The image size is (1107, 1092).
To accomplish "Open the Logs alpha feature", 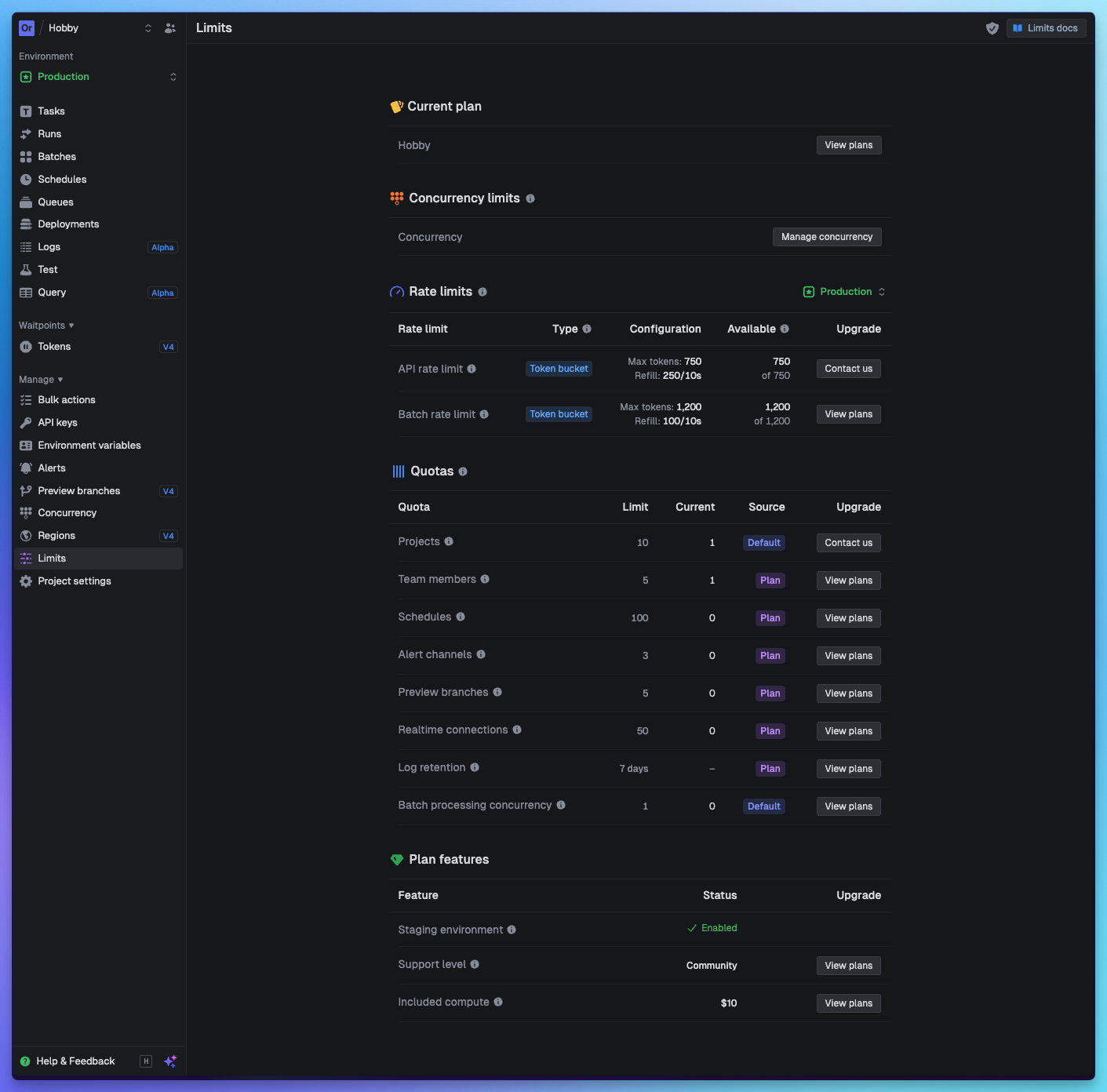I will point(49,246).
